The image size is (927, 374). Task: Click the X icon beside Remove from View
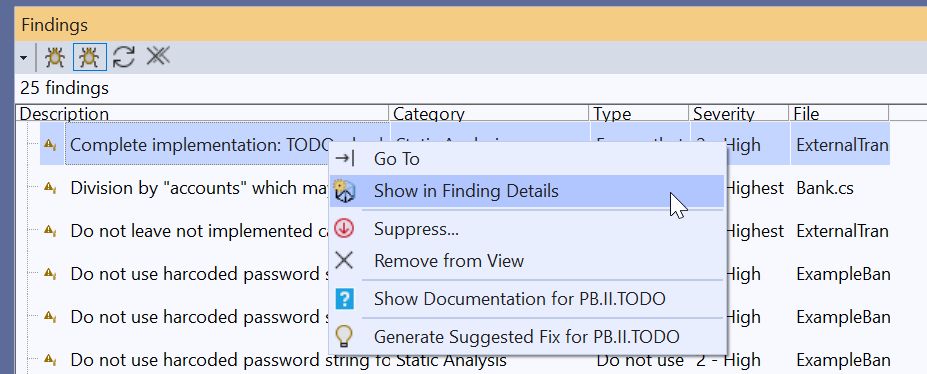pos(344,260)
